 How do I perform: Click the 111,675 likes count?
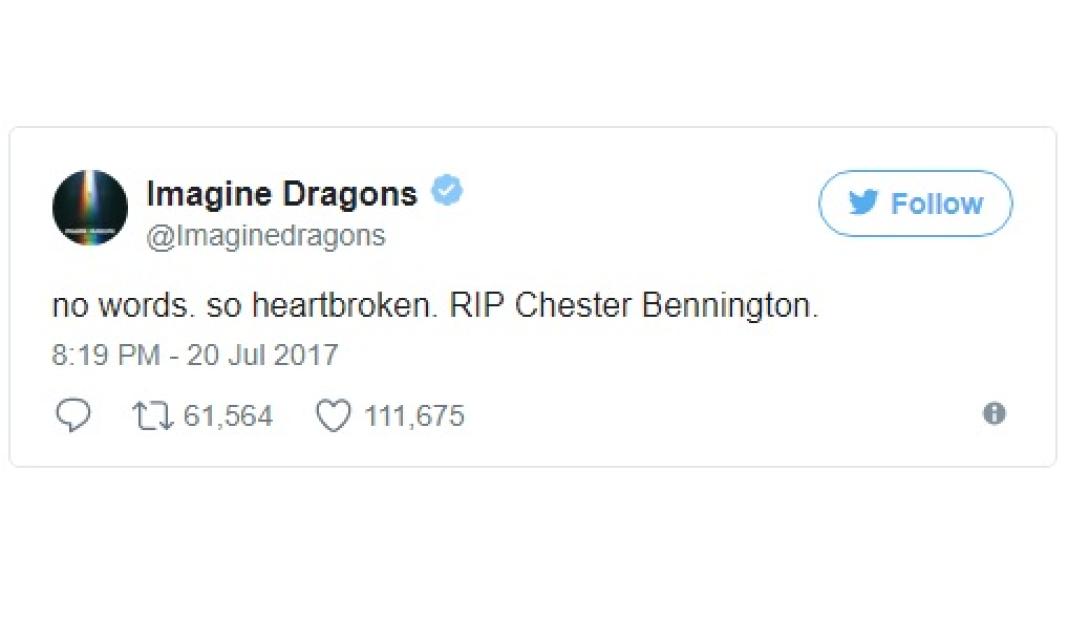[414, 416]
